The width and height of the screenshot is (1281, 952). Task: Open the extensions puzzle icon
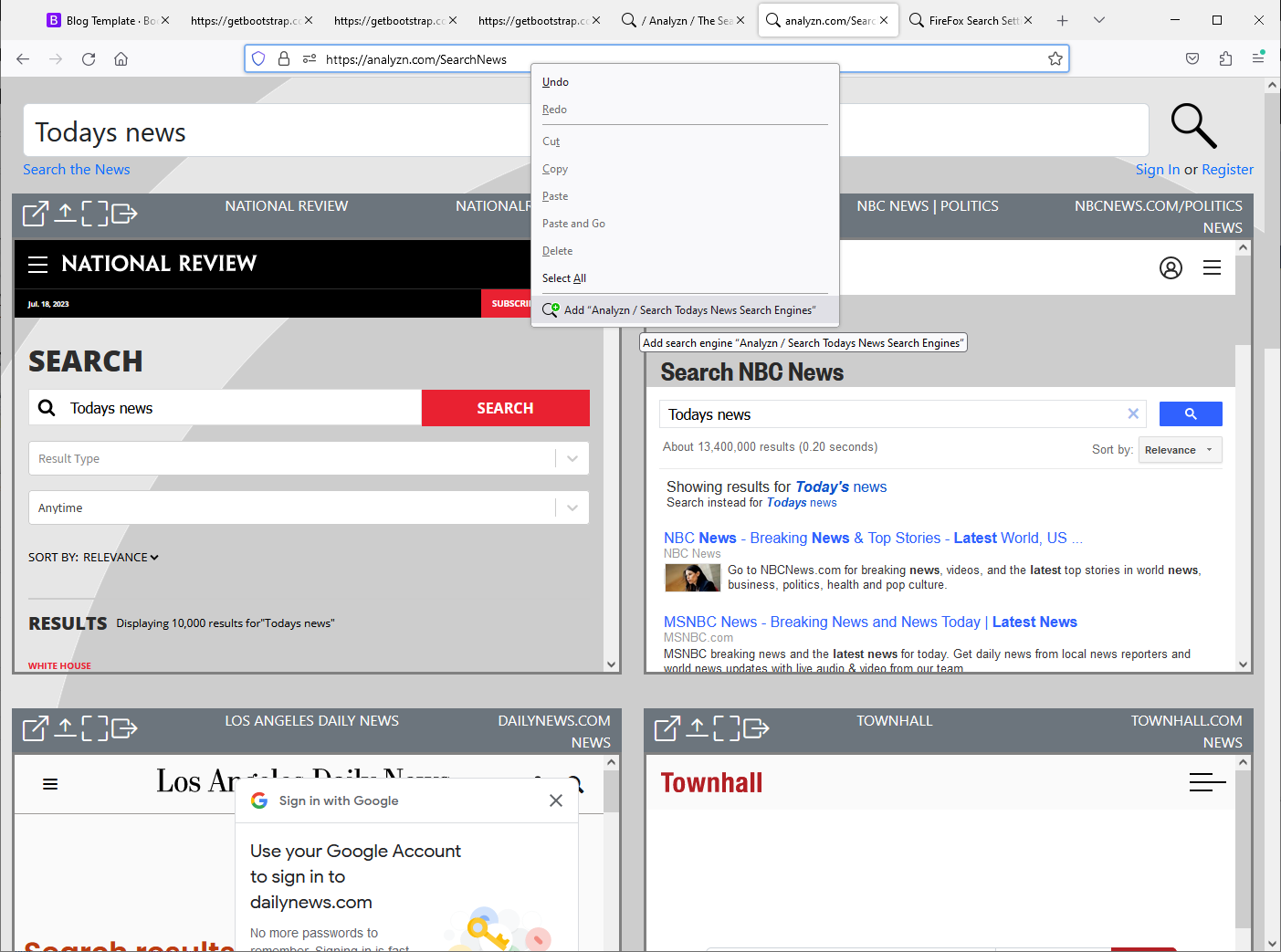pos(1225,59)
